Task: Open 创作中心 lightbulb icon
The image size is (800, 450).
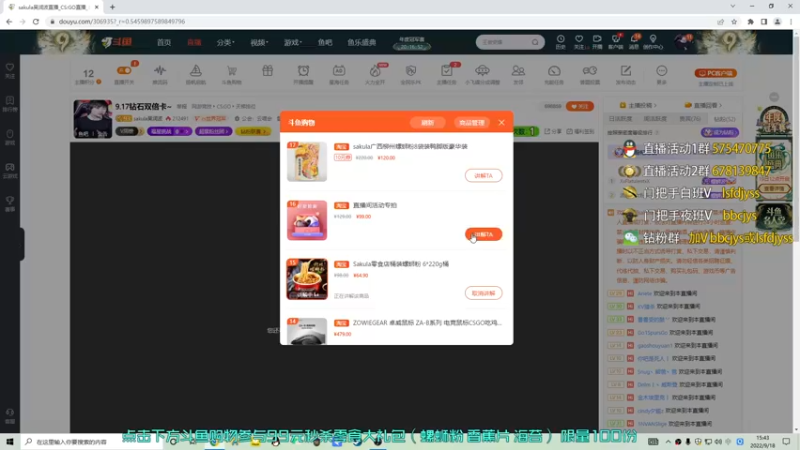Action: coord(653,42)
